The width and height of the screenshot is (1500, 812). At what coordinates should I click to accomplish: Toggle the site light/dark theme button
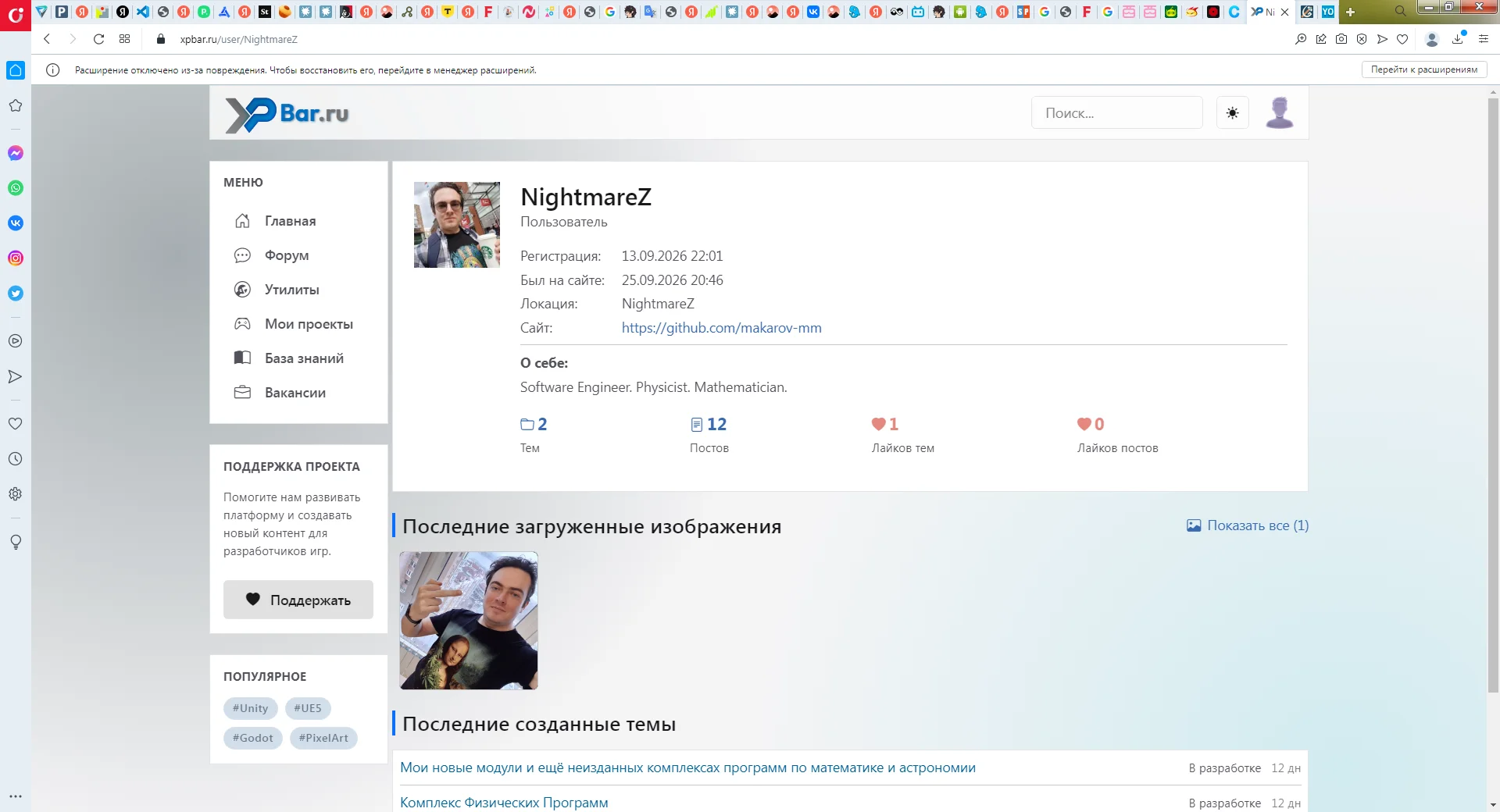1233,112
